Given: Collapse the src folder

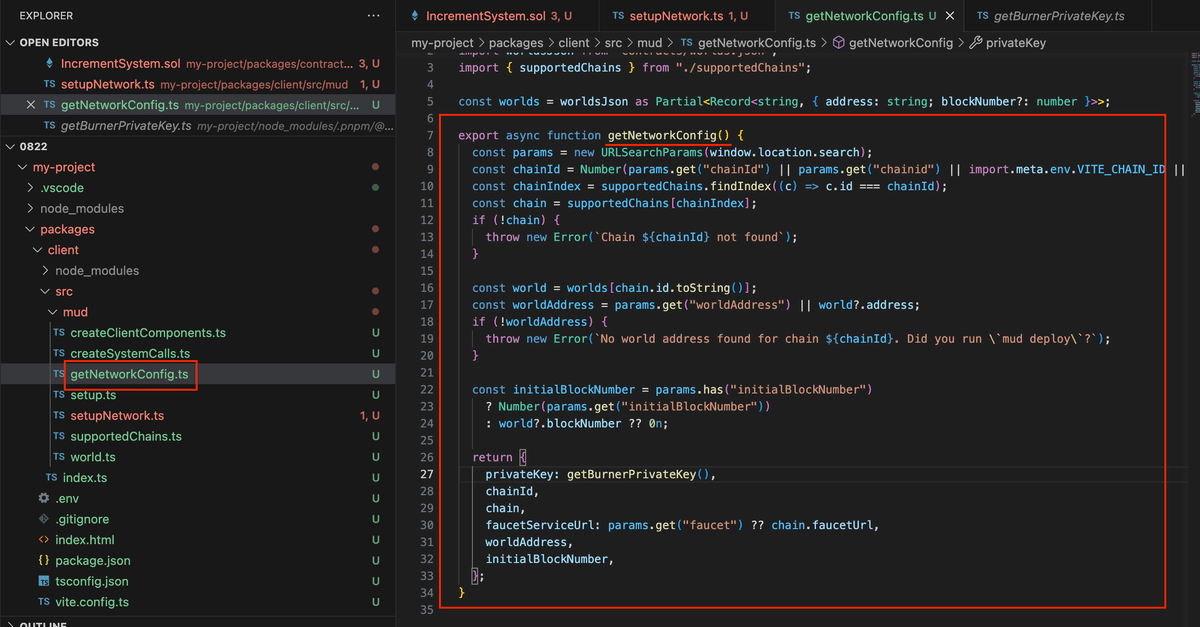Looking at the screenshot, I should (46, 291).
